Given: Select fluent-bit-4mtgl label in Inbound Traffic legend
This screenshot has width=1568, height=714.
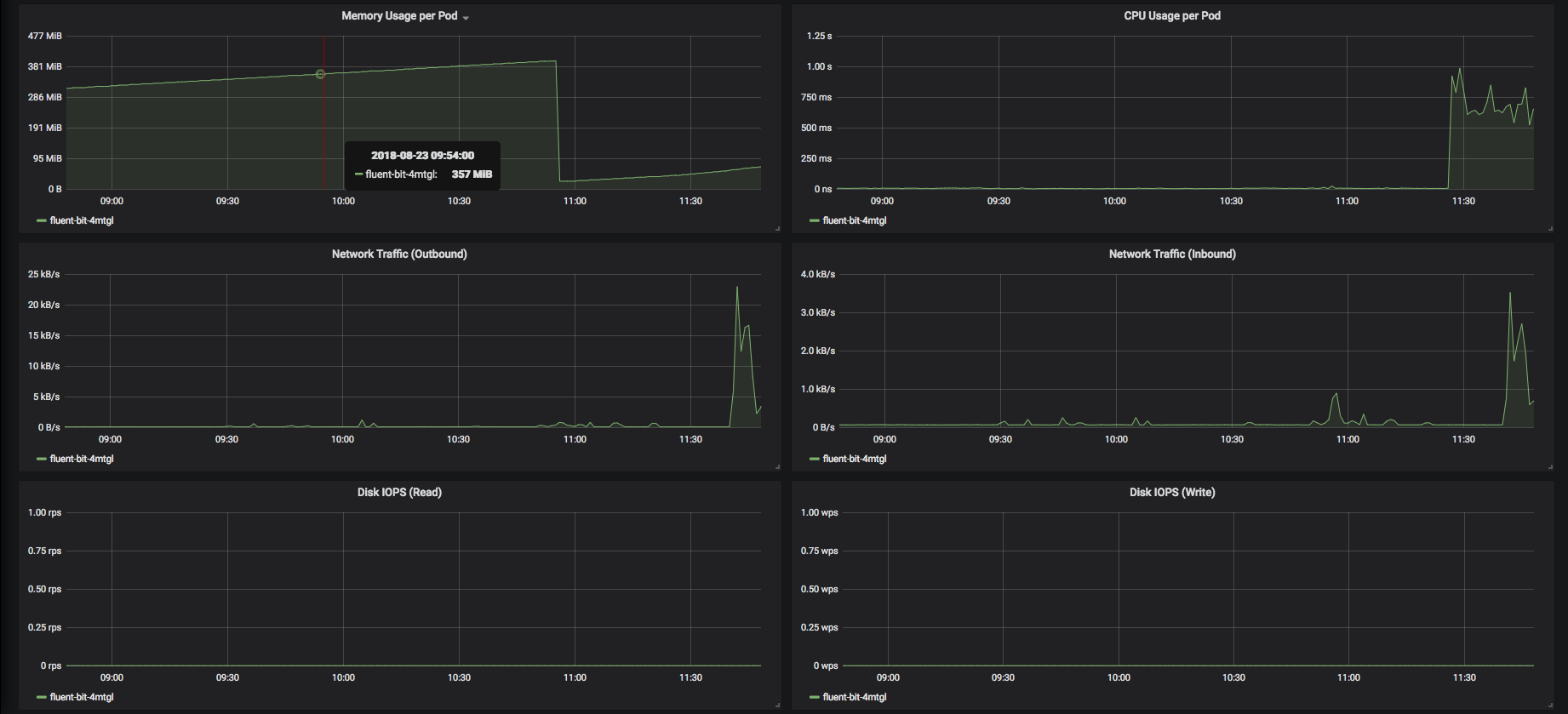Looking at the screenshot, I should (x=855, y=459).
